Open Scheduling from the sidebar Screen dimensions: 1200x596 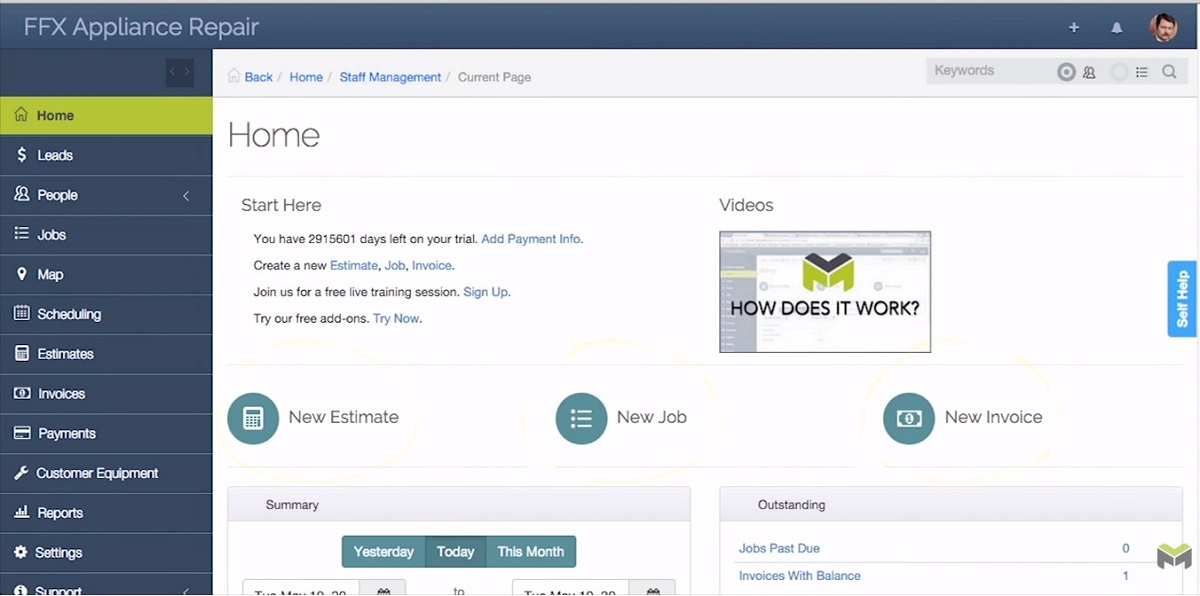tap(69, 314)
